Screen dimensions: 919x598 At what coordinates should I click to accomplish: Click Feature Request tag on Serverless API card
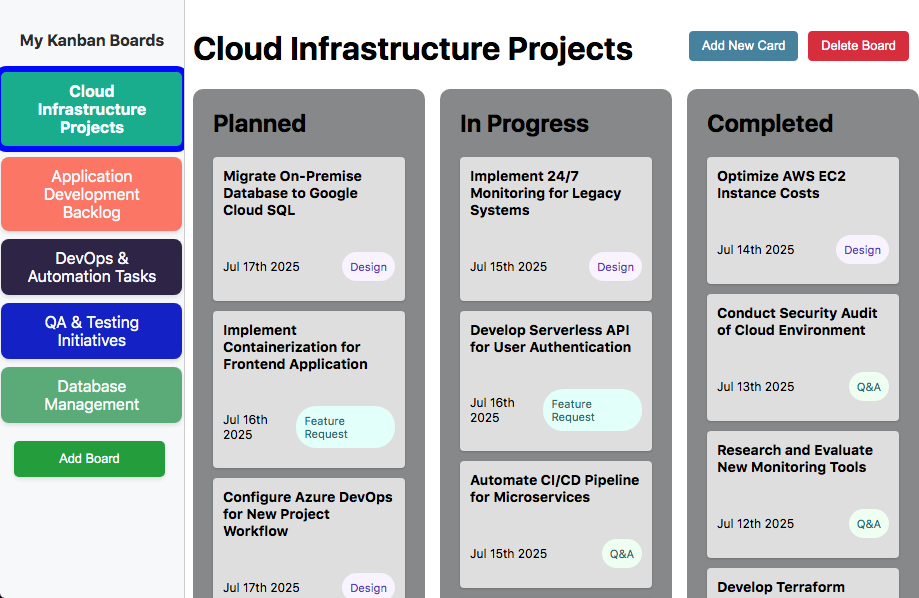pos(593,410)
